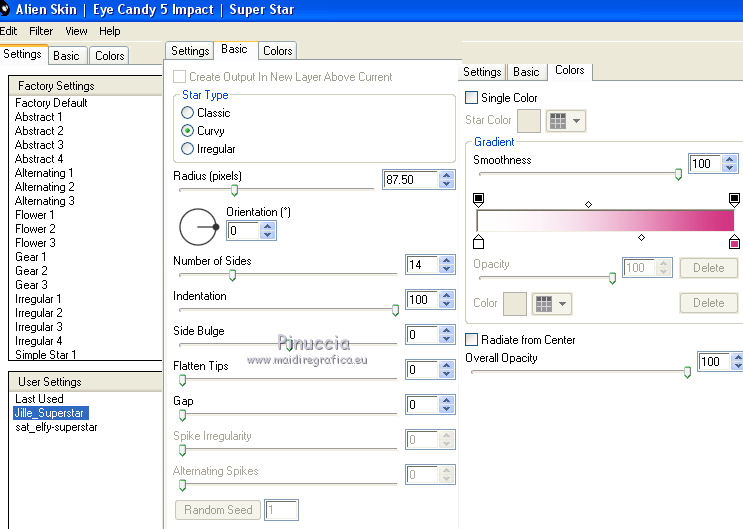Click the Radius value field 87.50
Viewport: 743px width, 529px height.
pyautogui.click(x=410, y=180)
